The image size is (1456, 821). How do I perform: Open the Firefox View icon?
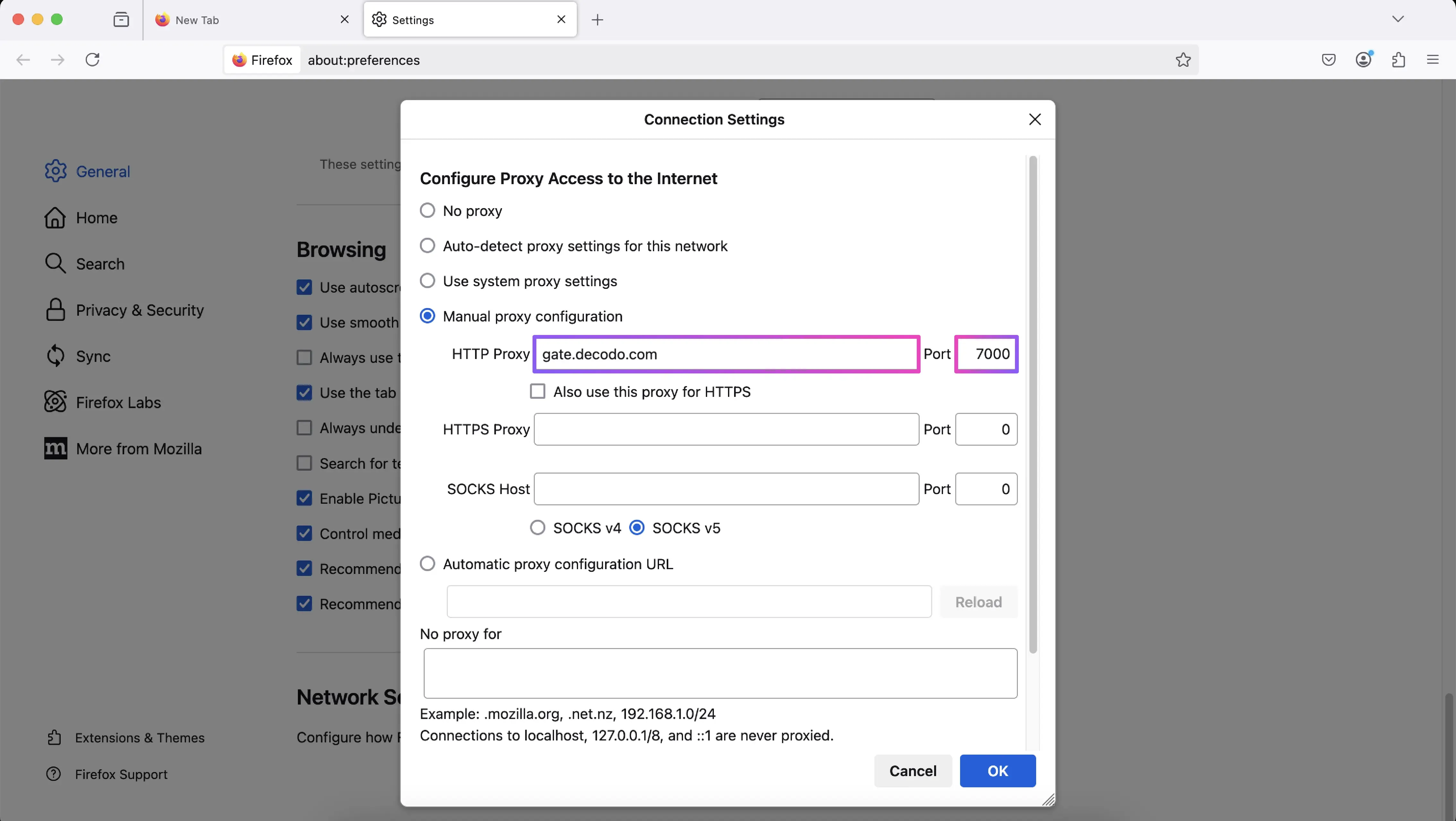pyautogui.click(x=121, y=20)
